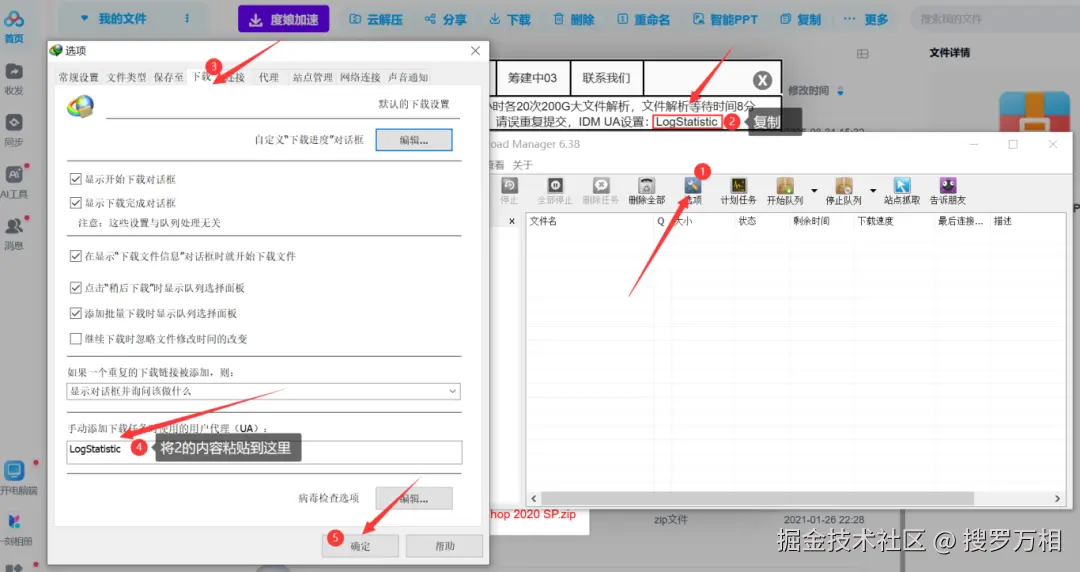
Task: Toggle the grid view icon near 文件详情
Action: coord(862,53)
